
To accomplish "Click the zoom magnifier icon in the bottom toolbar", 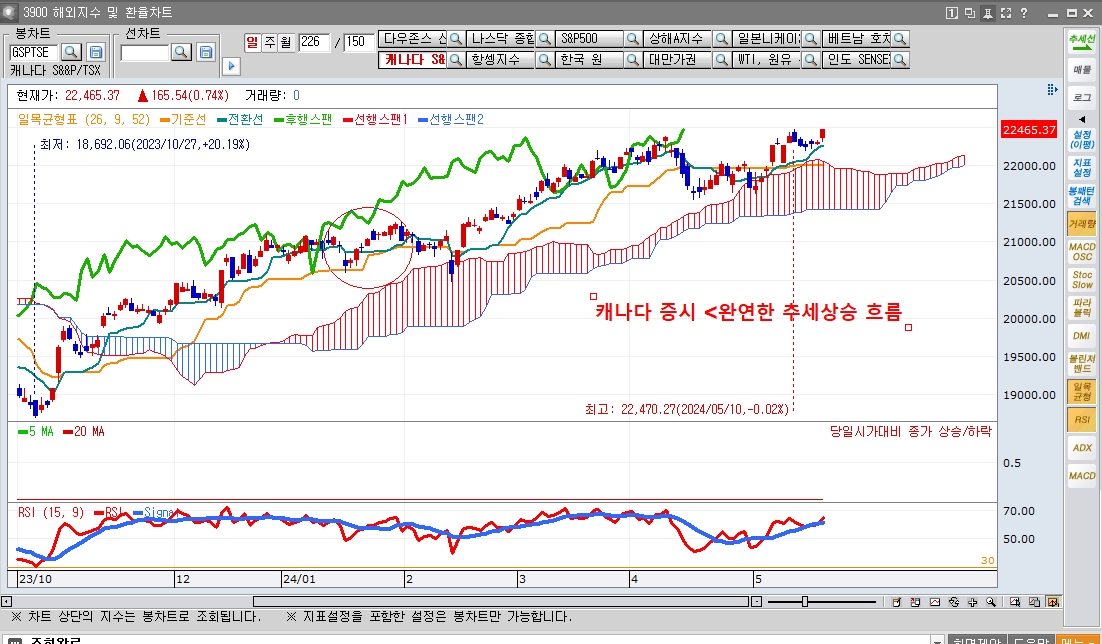I will pyautogui.click(x=991, y=602).
